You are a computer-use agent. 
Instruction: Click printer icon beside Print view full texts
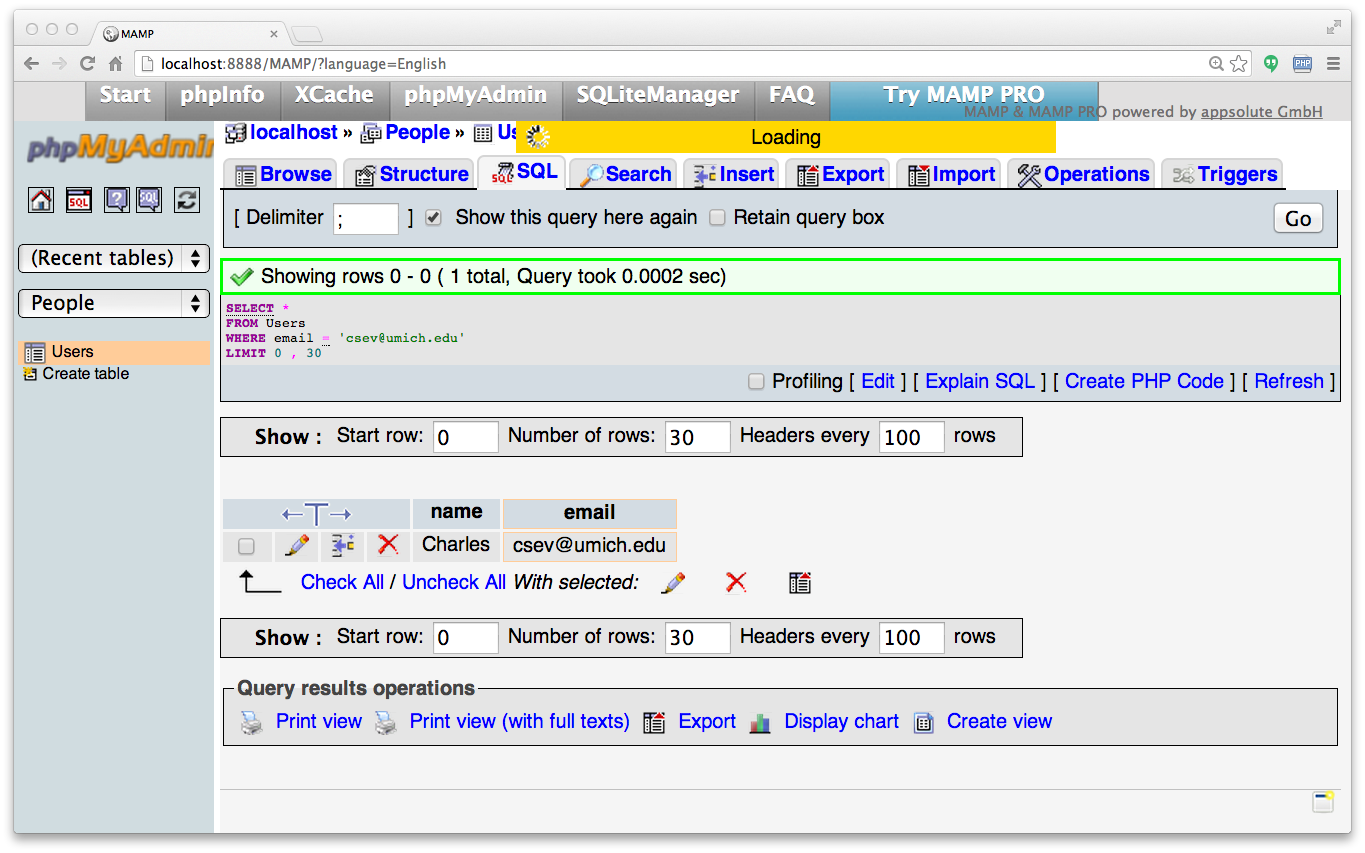(x=385, y=722)
